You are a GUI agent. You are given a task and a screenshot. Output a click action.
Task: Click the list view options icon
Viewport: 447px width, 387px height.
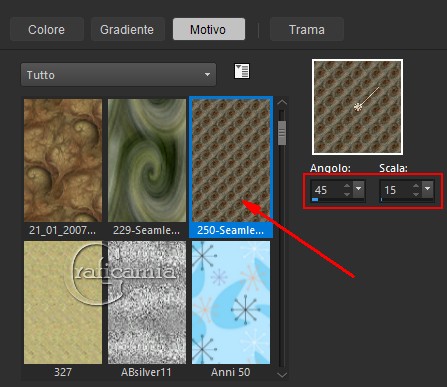(x=242, y=71)
